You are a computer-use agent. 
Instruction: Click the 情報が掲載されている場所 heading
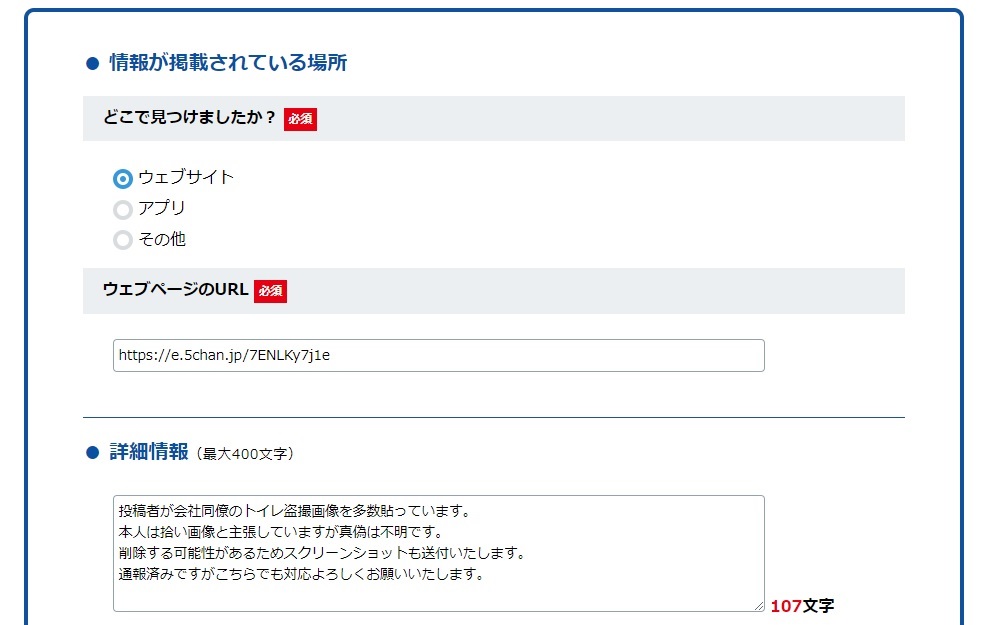tap(228, 63)
